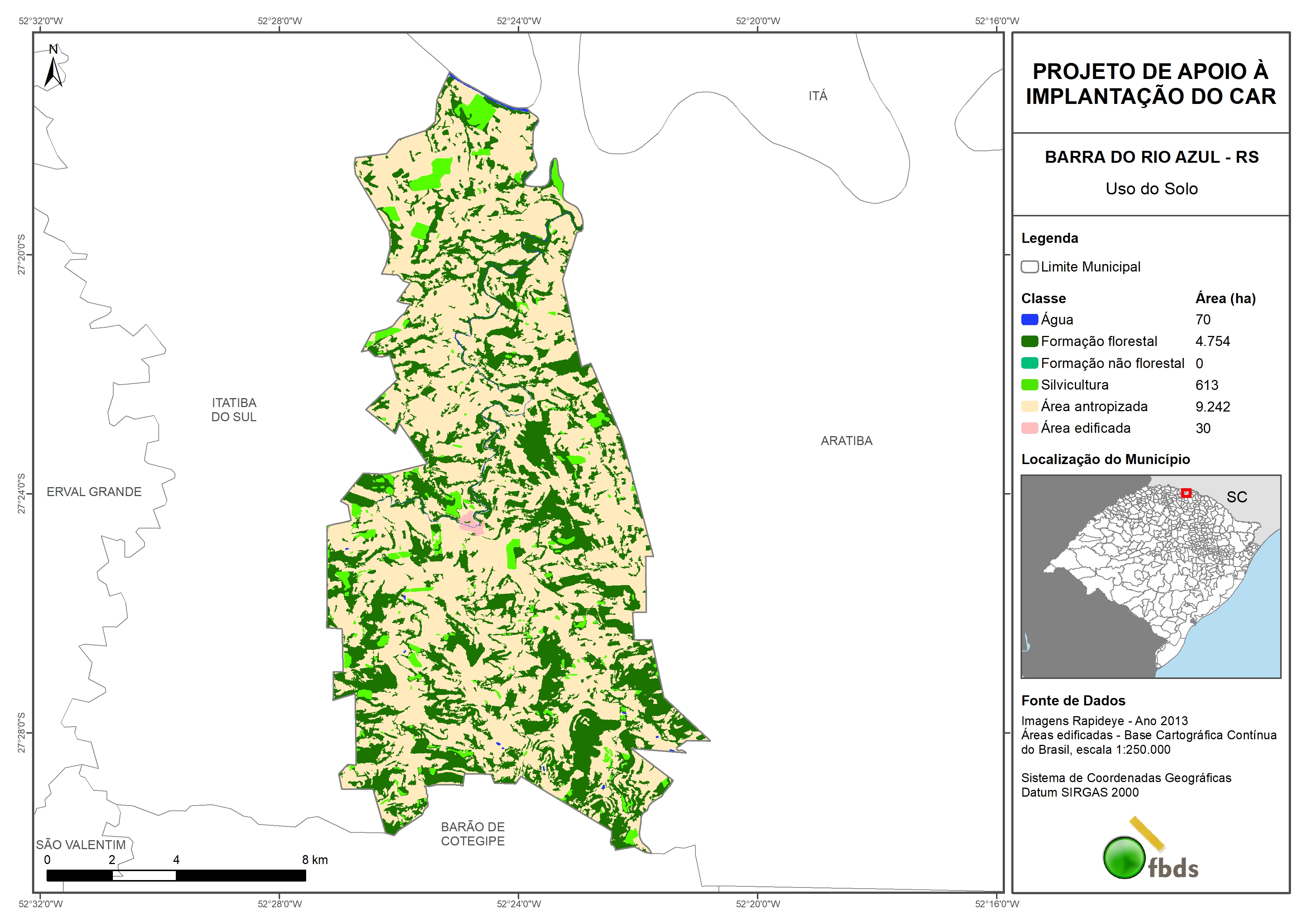Click the Limite Municipal legend symbol
Image resolution: width=1307 pixels, height=924 pixels.
[1029, 267]
